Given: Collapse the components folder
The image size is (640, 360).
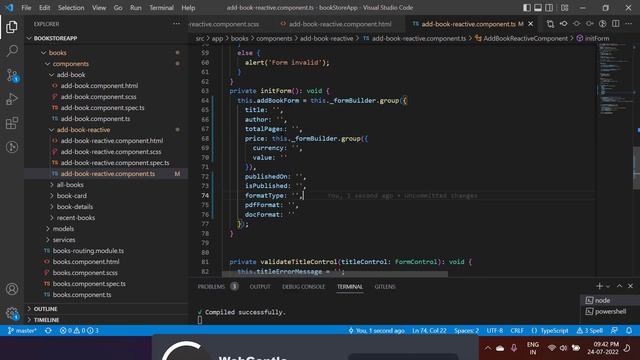Looking at the screenshot, I should click(70, 64).
